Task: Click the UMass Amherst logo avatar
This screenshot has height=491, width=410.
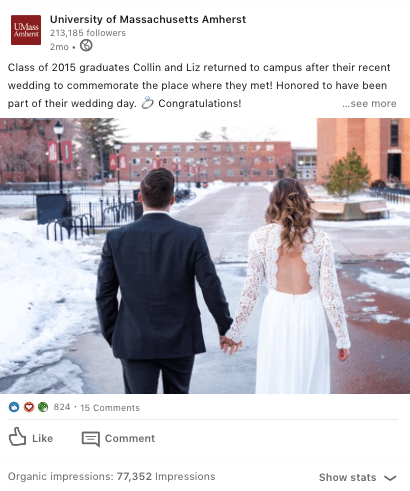Action: pos(26,30)
